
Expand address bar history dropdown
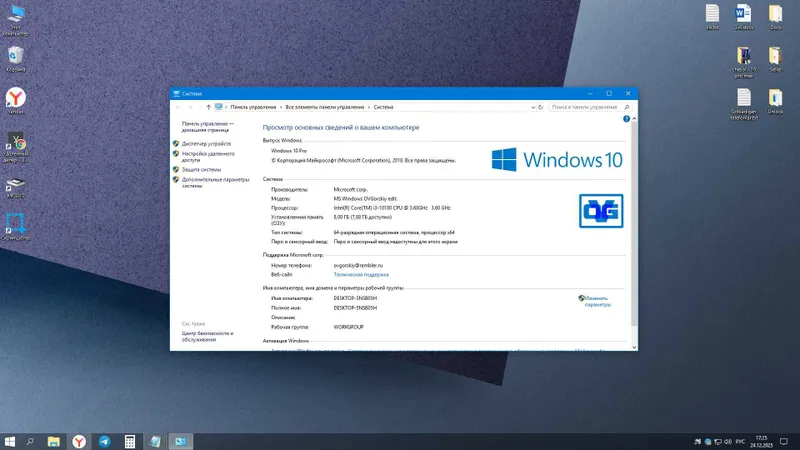point(533,107)
